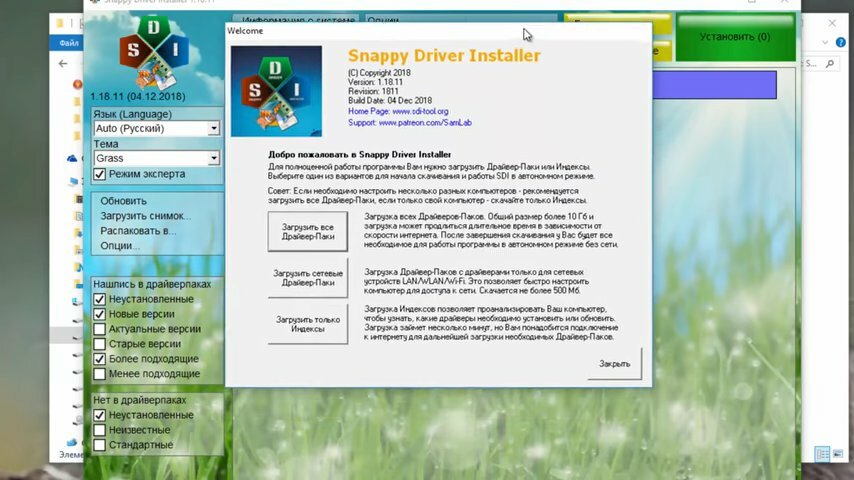
Task: Close the background Explorer window
Action: tap(832, 23)
